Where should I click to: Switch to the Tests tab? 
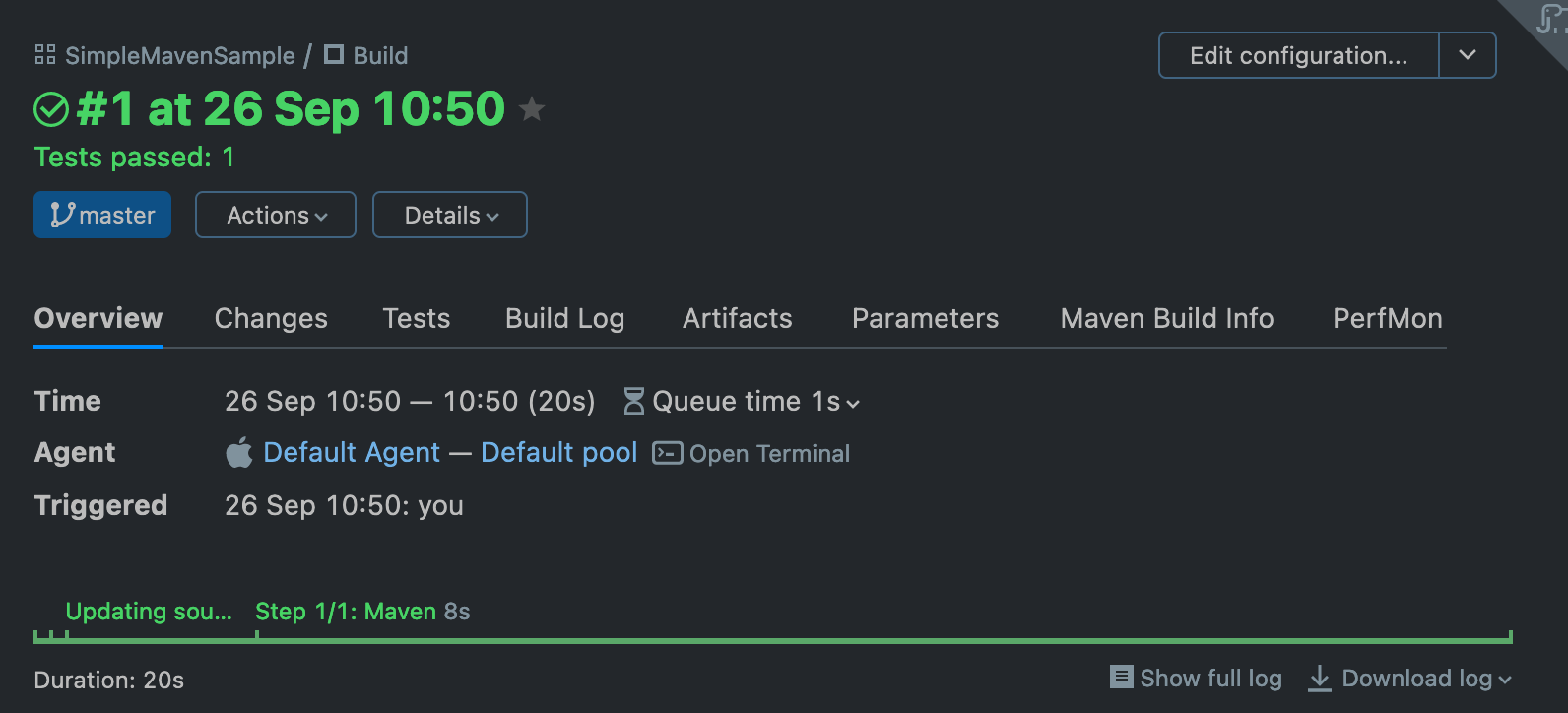[x=416, y=318]
